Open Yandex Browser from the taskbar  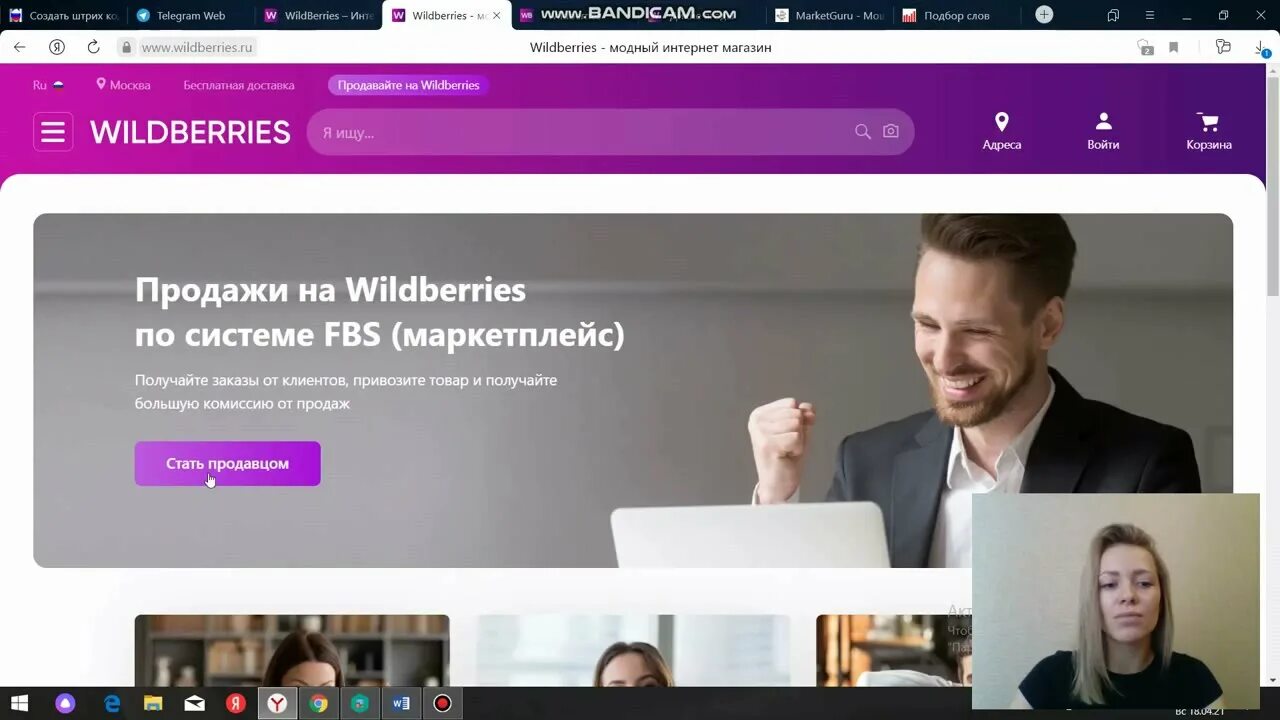[x=277, y=704]
